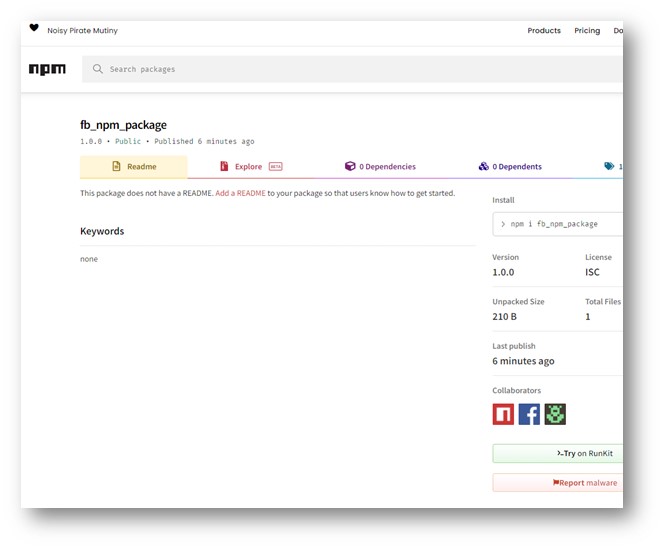
Task: Select the Readme tab
Action: pos(134,167)
